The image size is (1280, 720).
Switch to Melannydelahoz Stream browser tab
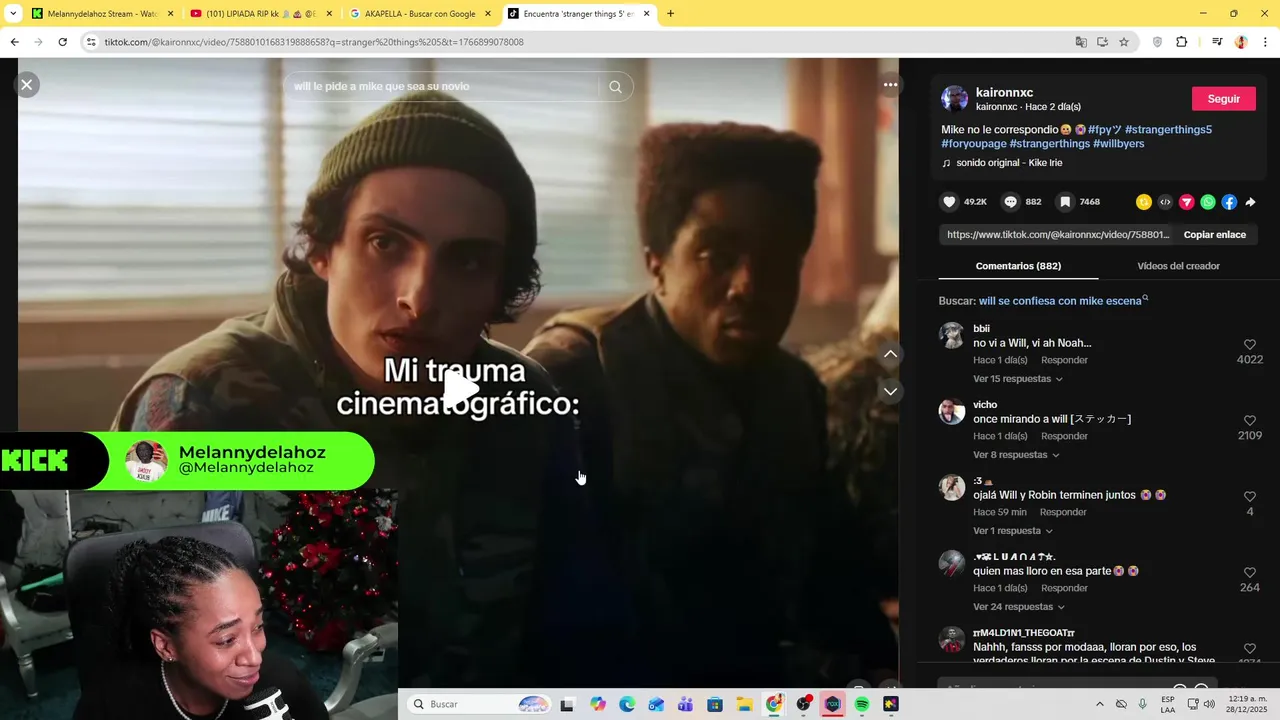pyautogui.click(x=103, y=14)
